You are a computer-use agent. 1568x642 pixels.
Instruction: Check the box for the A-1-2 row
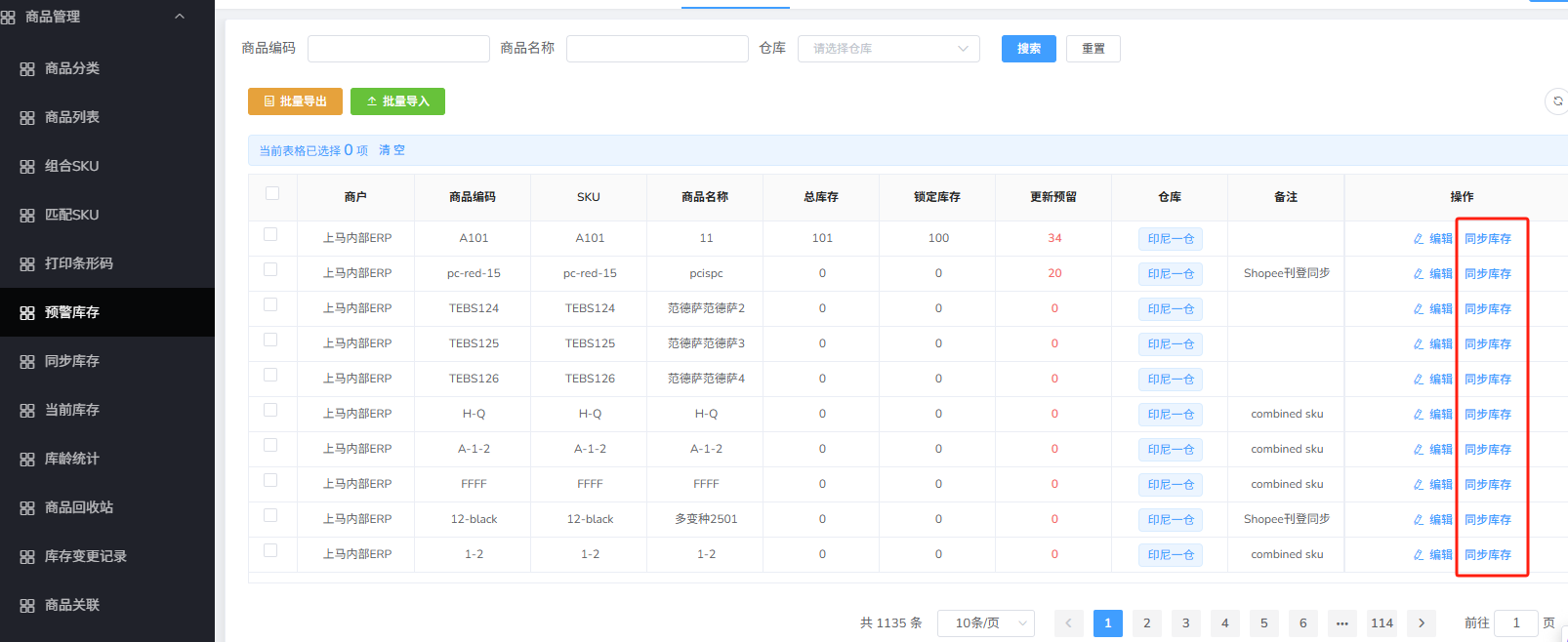(x=270, y=445)
